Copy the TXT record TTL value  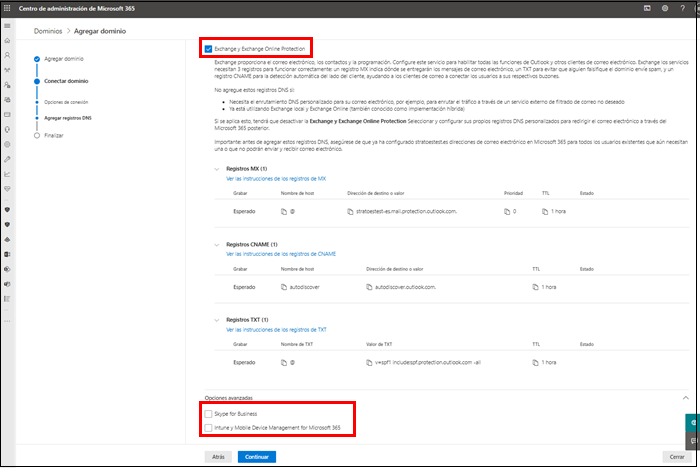point(535,363)
